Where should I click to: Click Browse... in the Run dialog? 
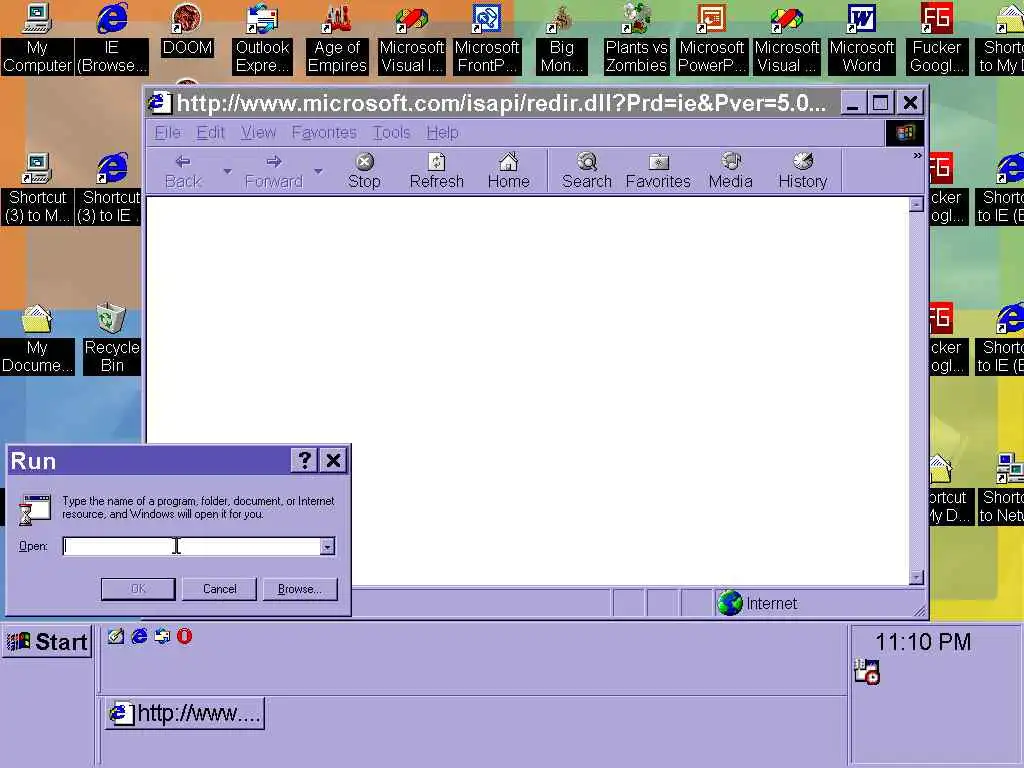tap(300, 589)
